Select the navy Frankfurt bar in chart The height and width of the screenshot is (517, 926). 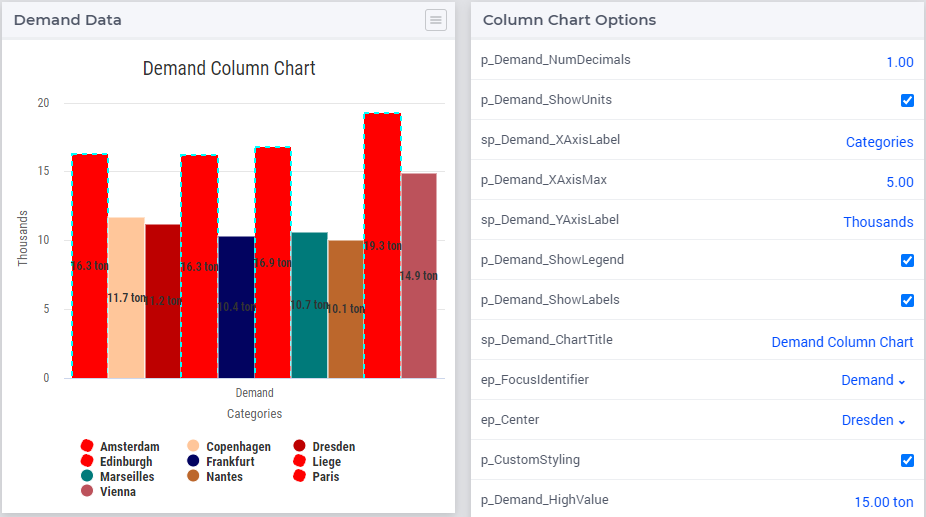coord(236,307)
